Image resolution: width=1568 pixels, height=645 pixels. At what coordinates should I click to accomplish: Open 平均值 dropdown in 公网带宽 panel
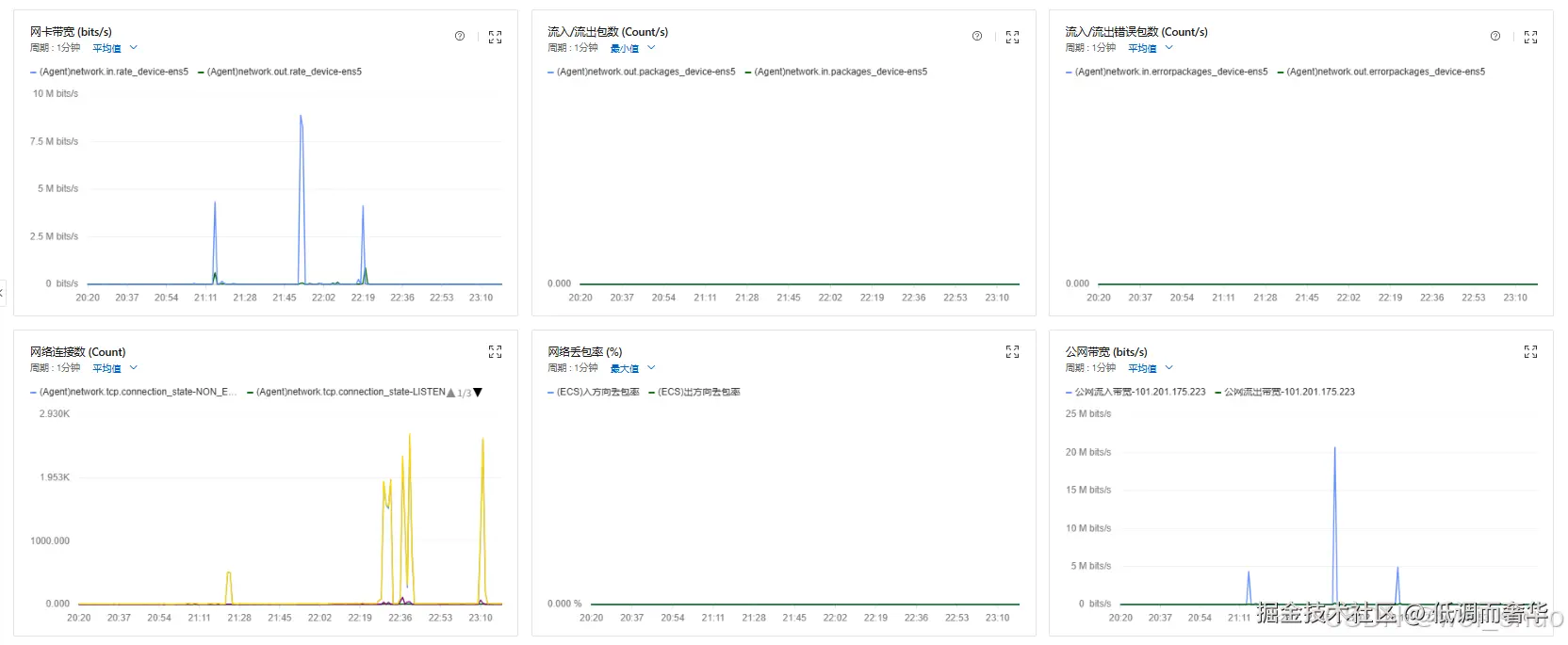pyautogui.click(x=1151, y=368)
